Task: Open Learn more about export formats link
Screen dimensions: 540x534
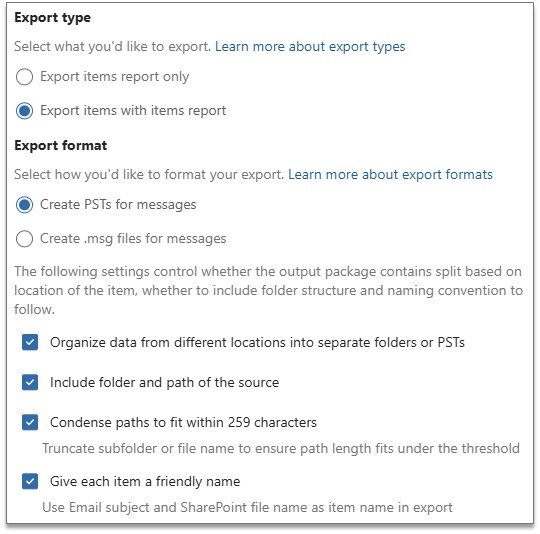Action: pyautogui.click(x=390, y=175)
